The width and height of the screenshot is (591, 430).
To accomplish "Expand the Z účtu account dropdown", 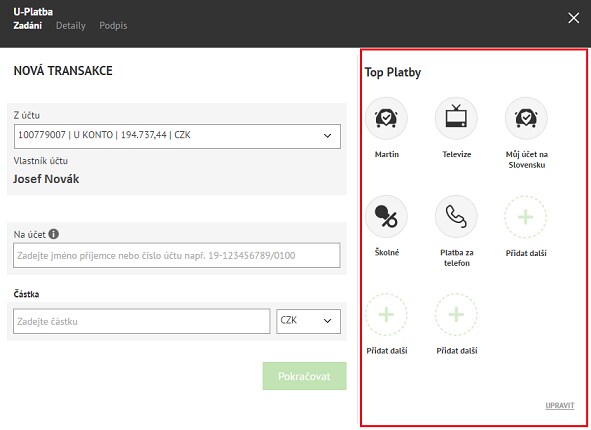I will pyautogui.click(x=177, y=136).
